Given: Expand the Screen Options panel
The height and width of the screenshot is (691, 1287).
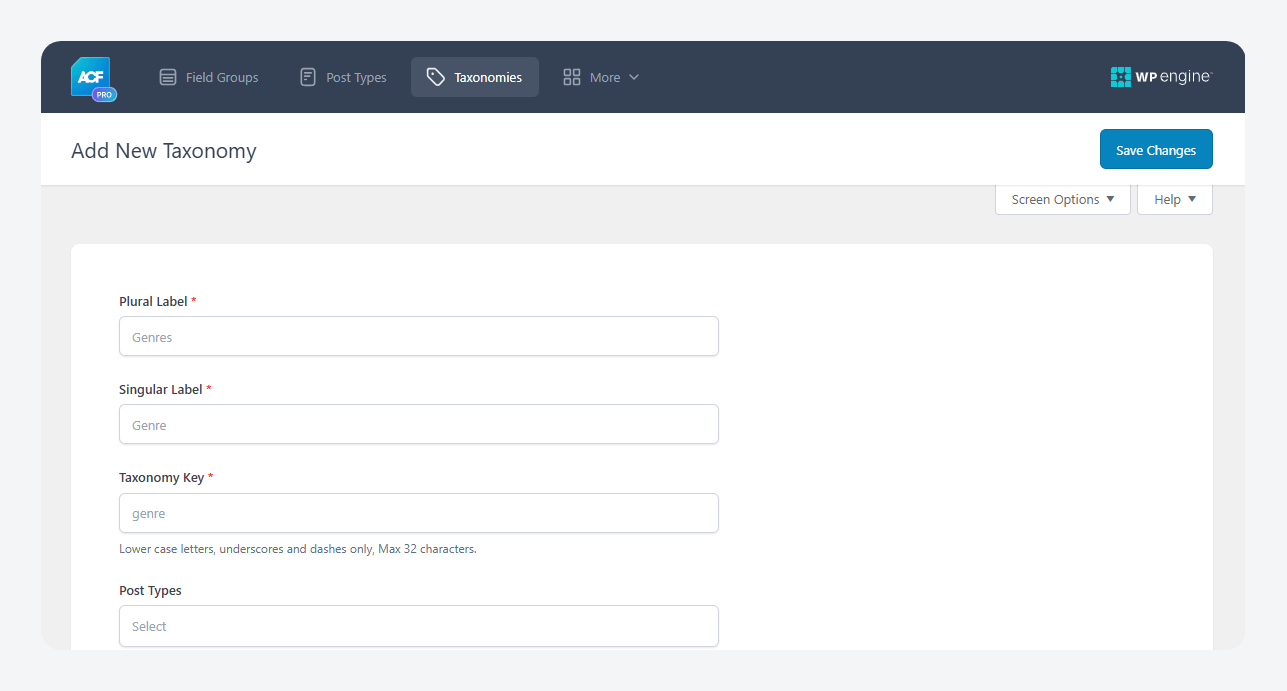Looking at the screenshot, I should (1063, 199).
